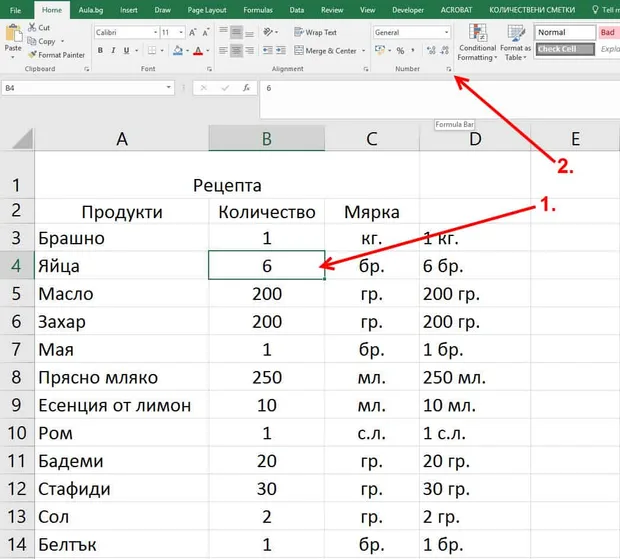This screenshot has height=559, width=620.
Task: Open the Fill Color bucket
Action: point(178,51)
